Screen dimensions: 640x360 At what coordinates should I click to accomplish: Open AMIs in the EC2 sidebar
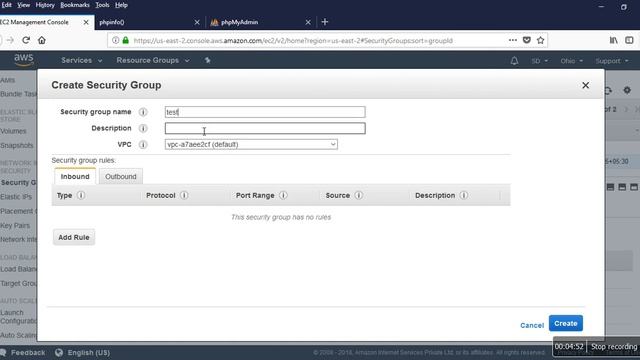[x=8, y=80]
